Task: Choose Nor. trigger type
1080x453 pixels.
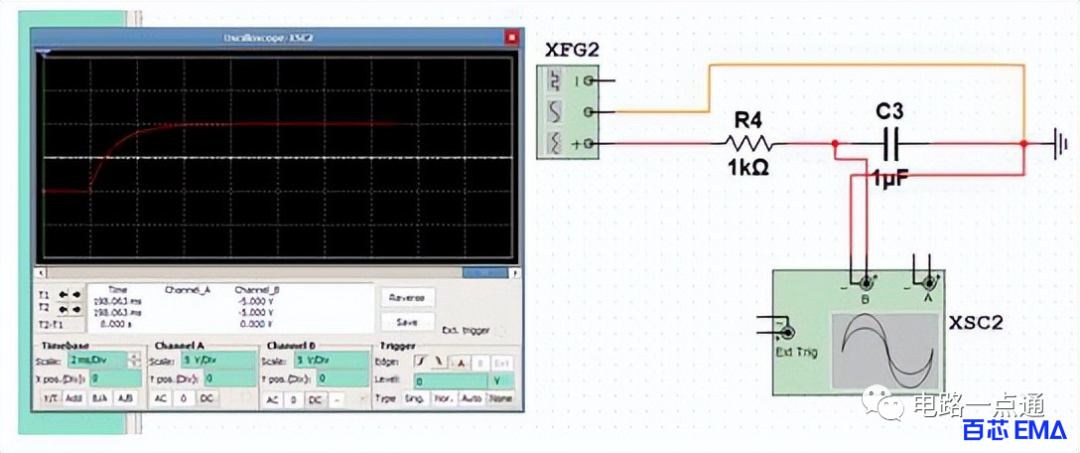Action: pyautogui.click(x=444, y=398)
